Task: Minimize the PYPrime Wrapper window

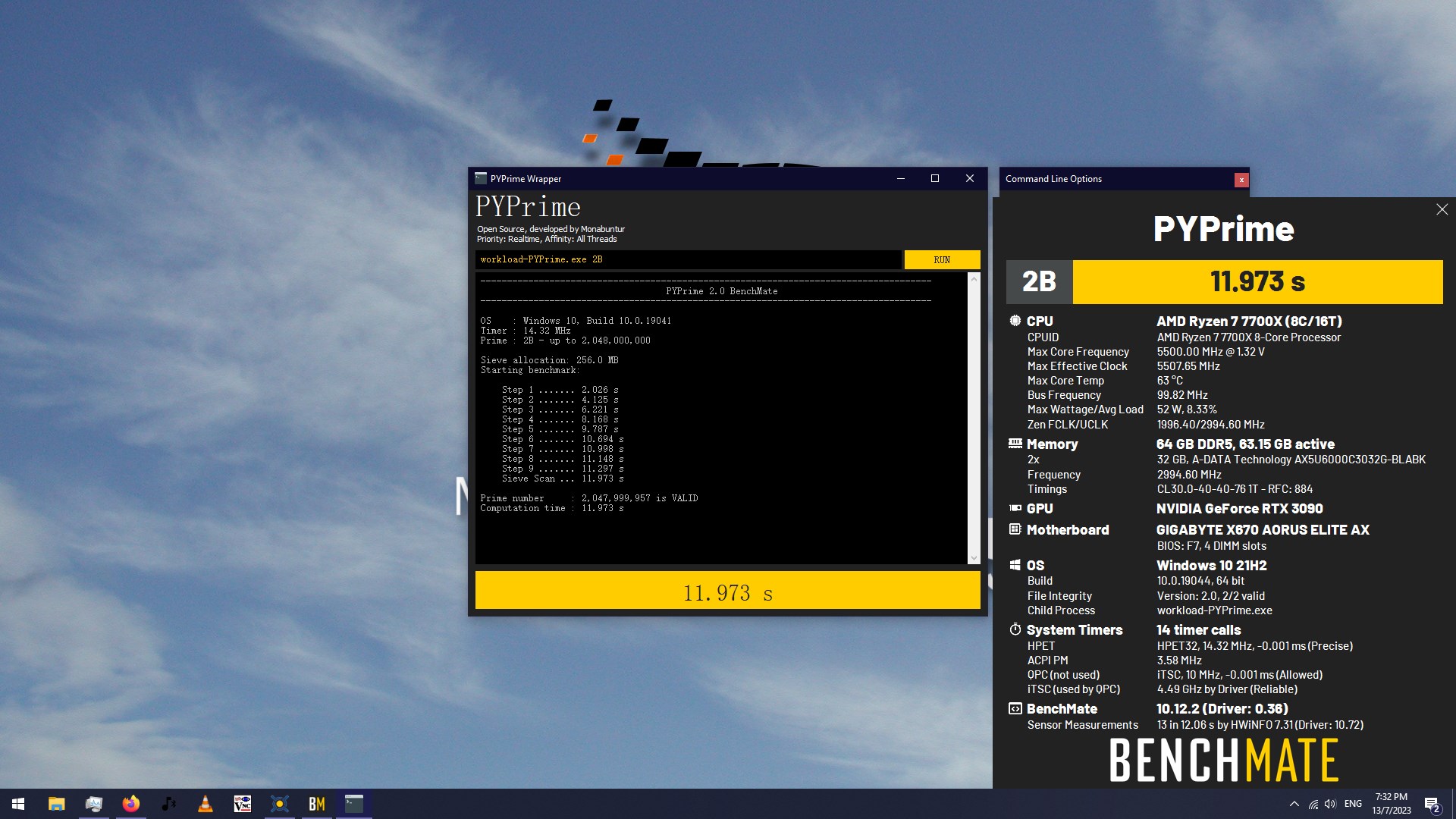Action: click(x=901, y=178)
